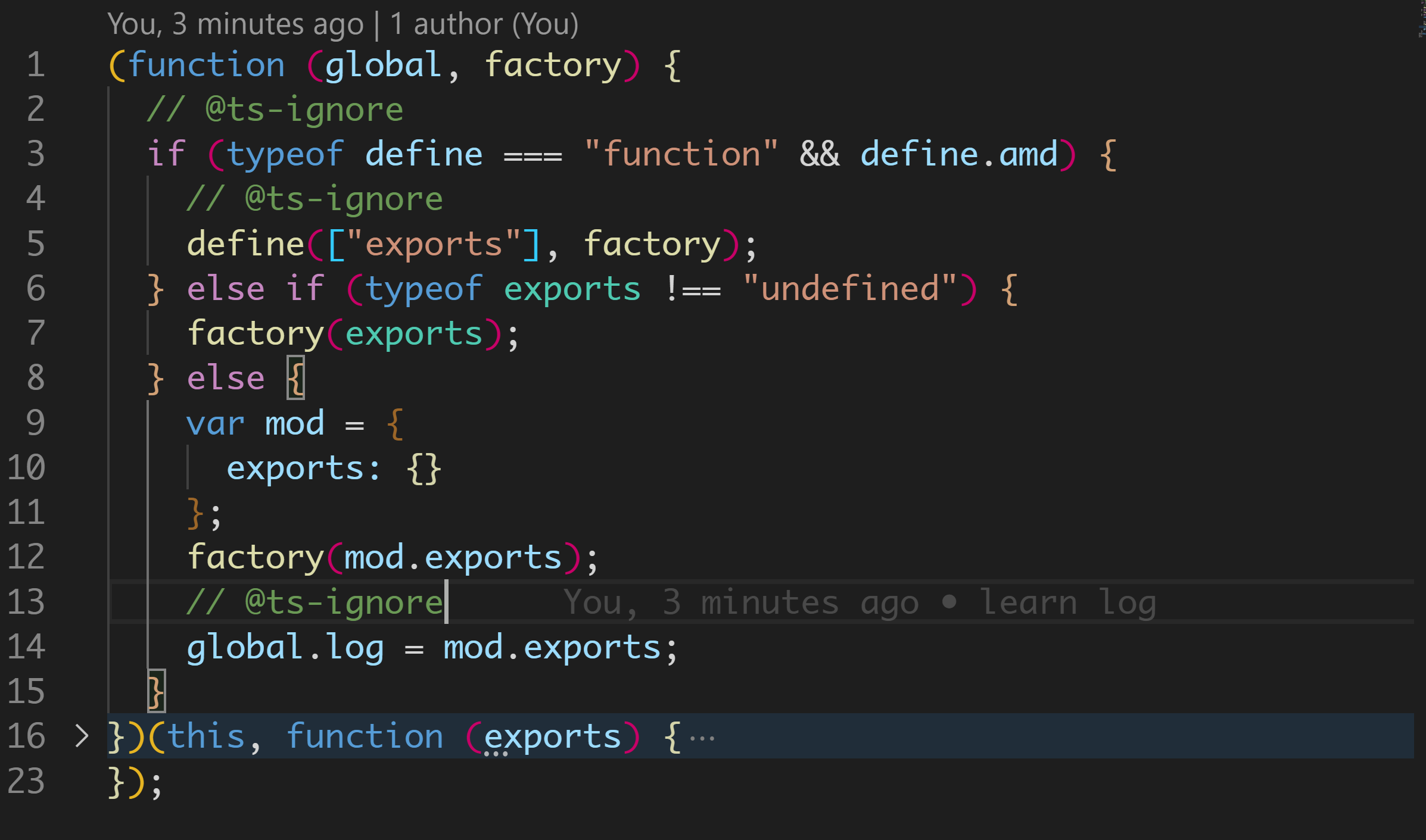Click the 'exports' parameter with hint dots on line 16

point(552,737)
